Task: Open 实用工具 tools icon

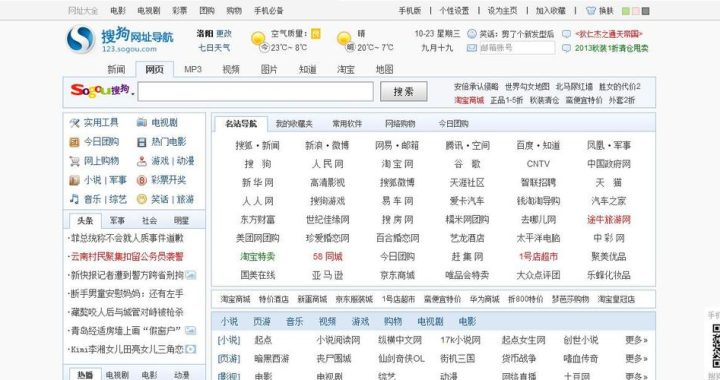Action: (x=74, y=123)
